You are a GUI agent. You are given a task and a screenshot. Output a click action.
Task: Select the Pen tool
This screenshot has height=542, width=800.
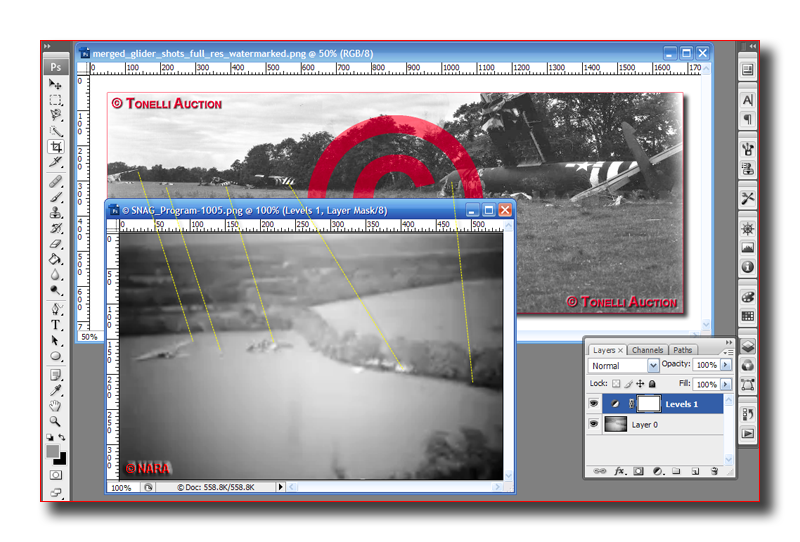click(56, 309)
